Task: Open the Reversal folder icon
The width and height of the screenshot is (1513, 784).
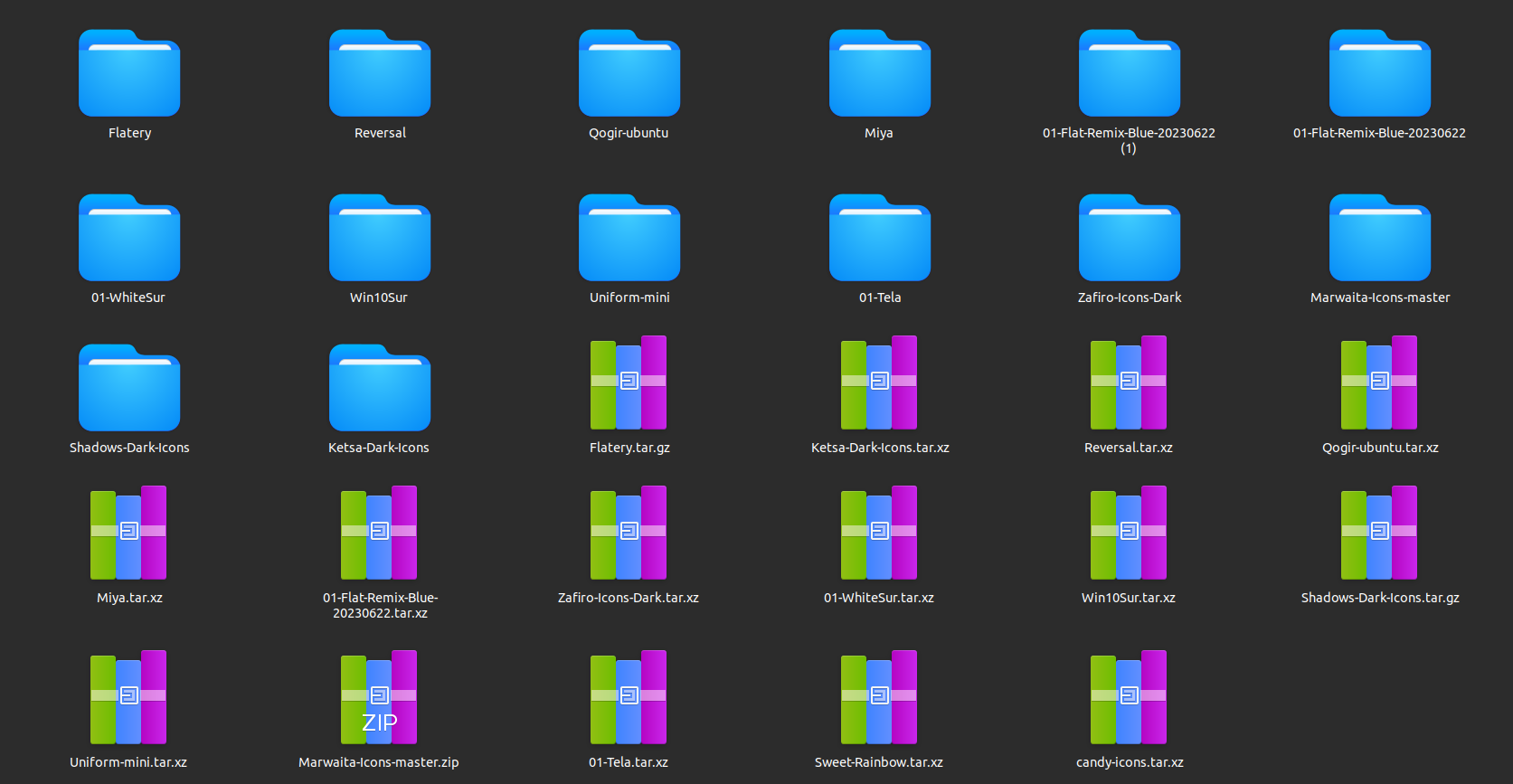Action: (380, 73)
